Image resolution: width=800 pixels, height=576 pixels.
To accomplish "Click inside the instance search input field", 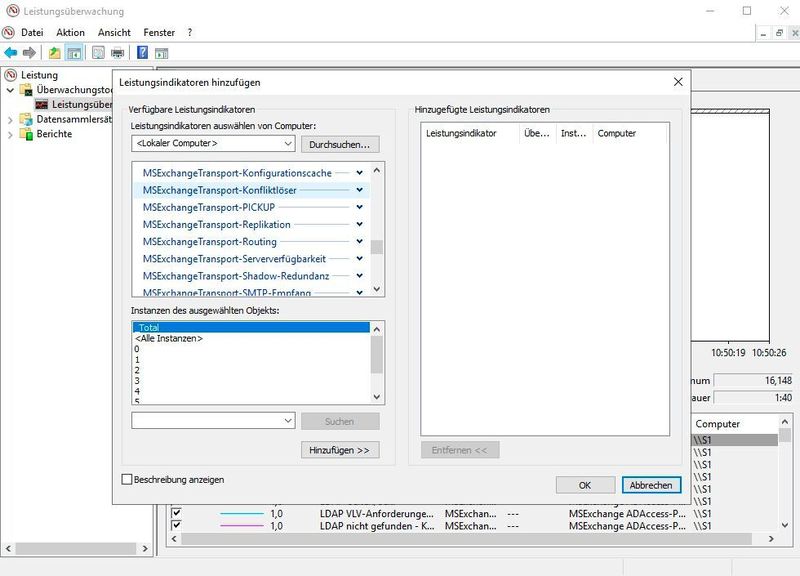I will 207,421.
